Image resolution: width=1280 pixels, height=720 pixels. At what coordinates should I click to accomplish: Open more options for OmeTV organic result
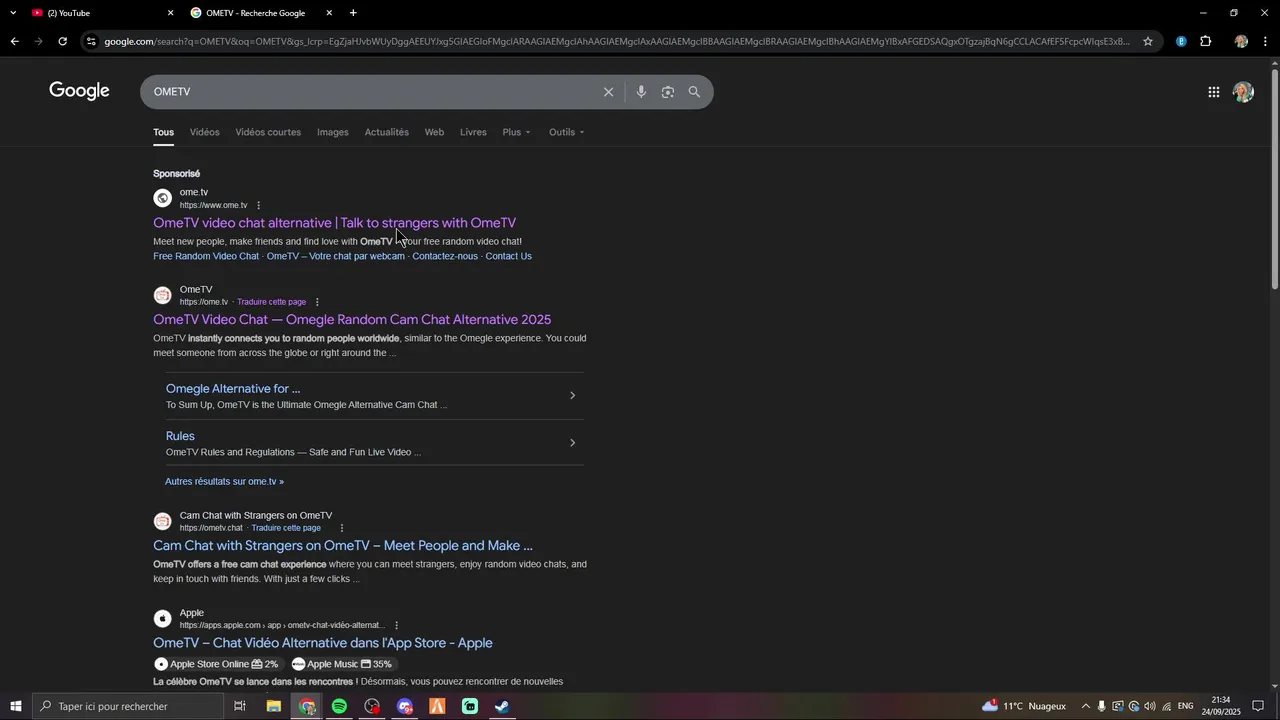317,302
